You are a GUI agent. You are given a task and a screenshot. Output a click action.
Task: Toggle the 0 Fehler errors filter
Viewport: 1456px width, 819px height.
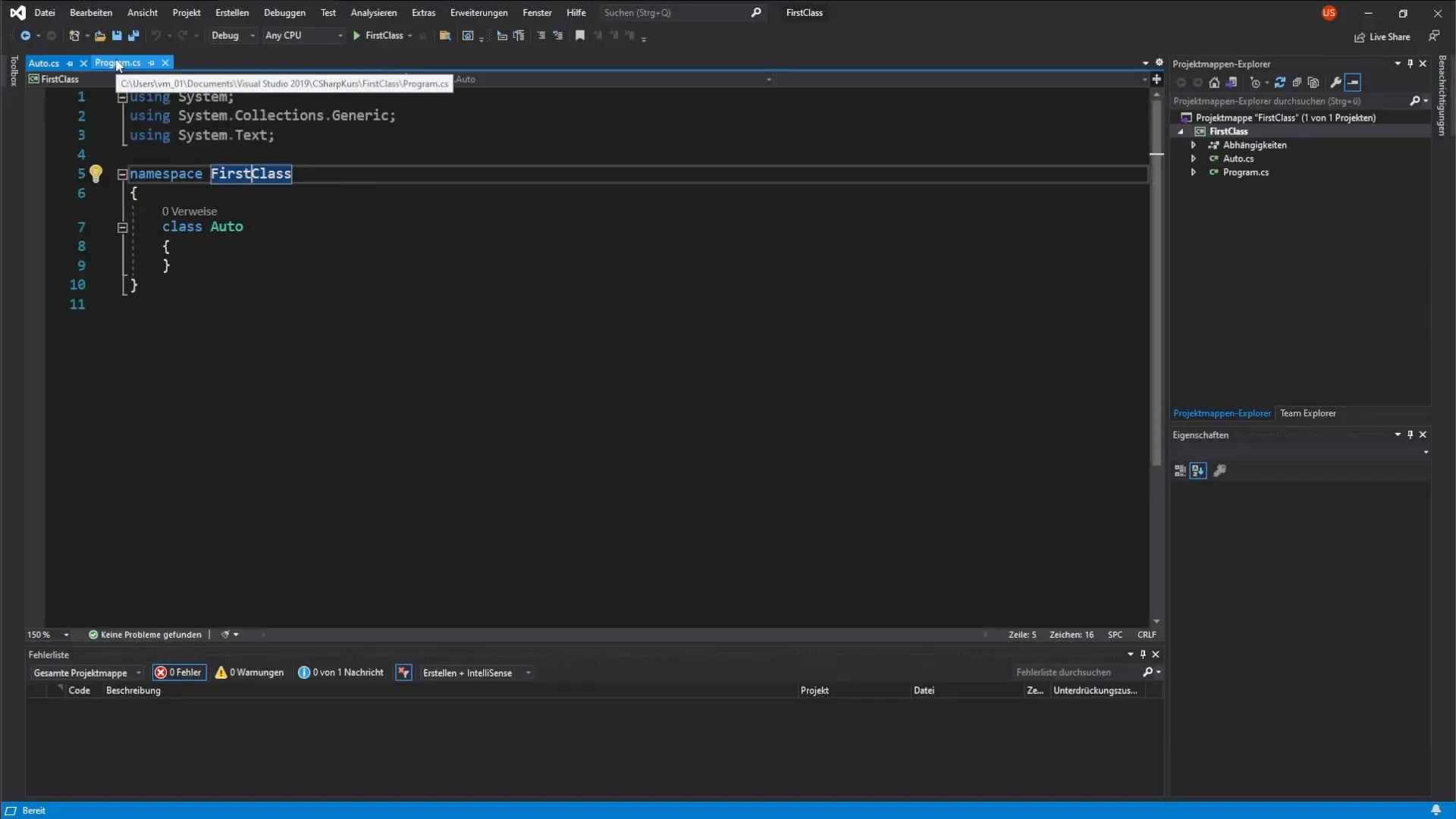click(179, 673)
